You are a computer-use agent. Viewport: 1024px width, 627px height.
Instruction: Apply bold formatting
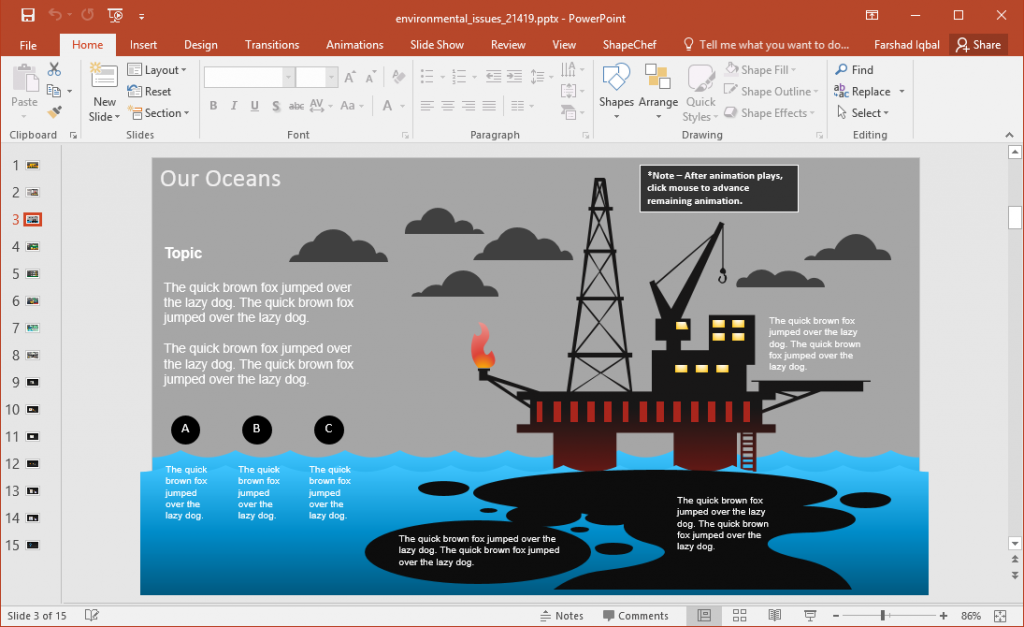pos(213,105)
